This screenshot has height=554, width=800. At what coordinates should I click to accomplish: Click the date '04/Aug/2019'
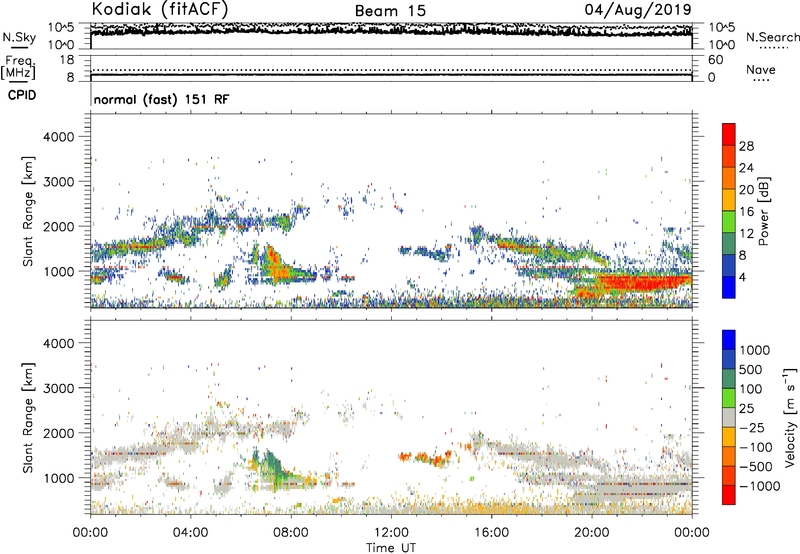[638, 10]
